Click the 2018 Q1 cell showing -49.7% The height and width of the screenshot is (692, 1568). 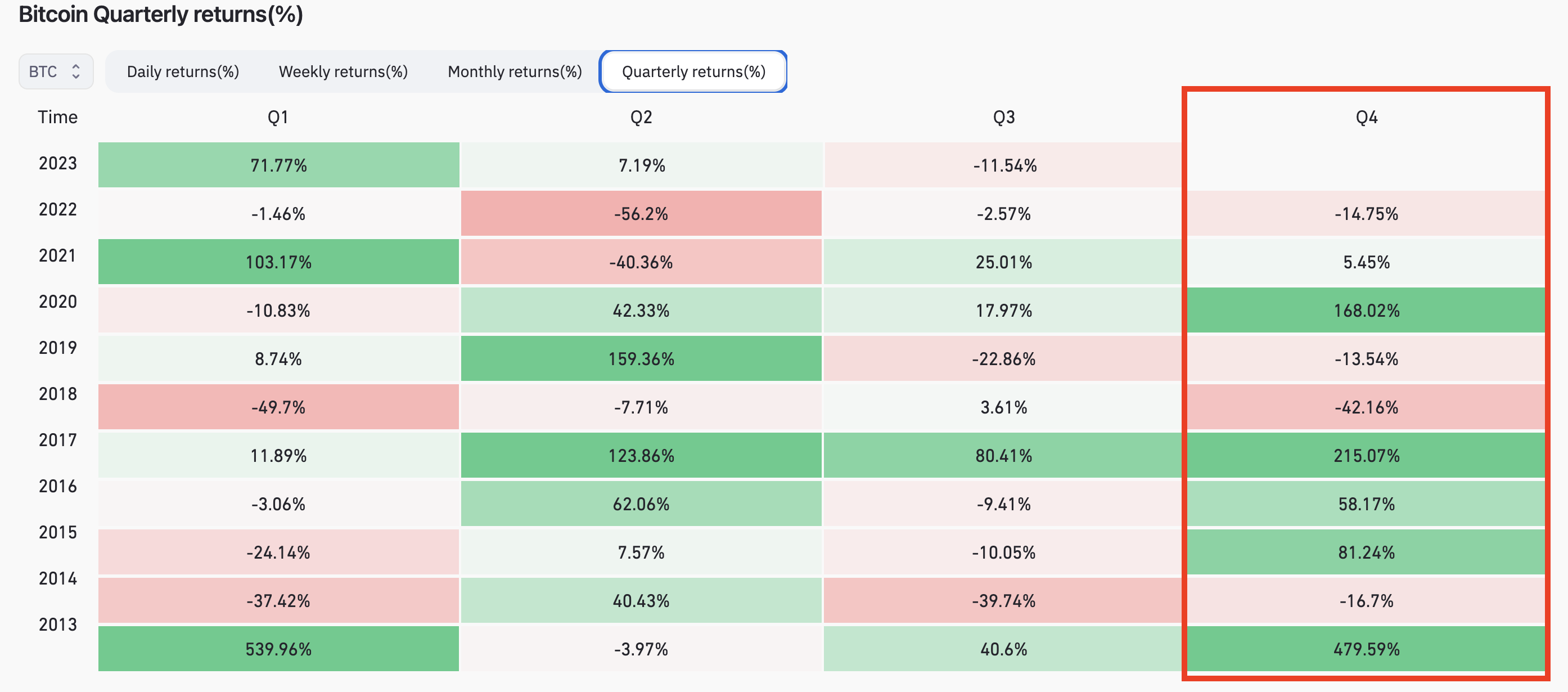278,407
